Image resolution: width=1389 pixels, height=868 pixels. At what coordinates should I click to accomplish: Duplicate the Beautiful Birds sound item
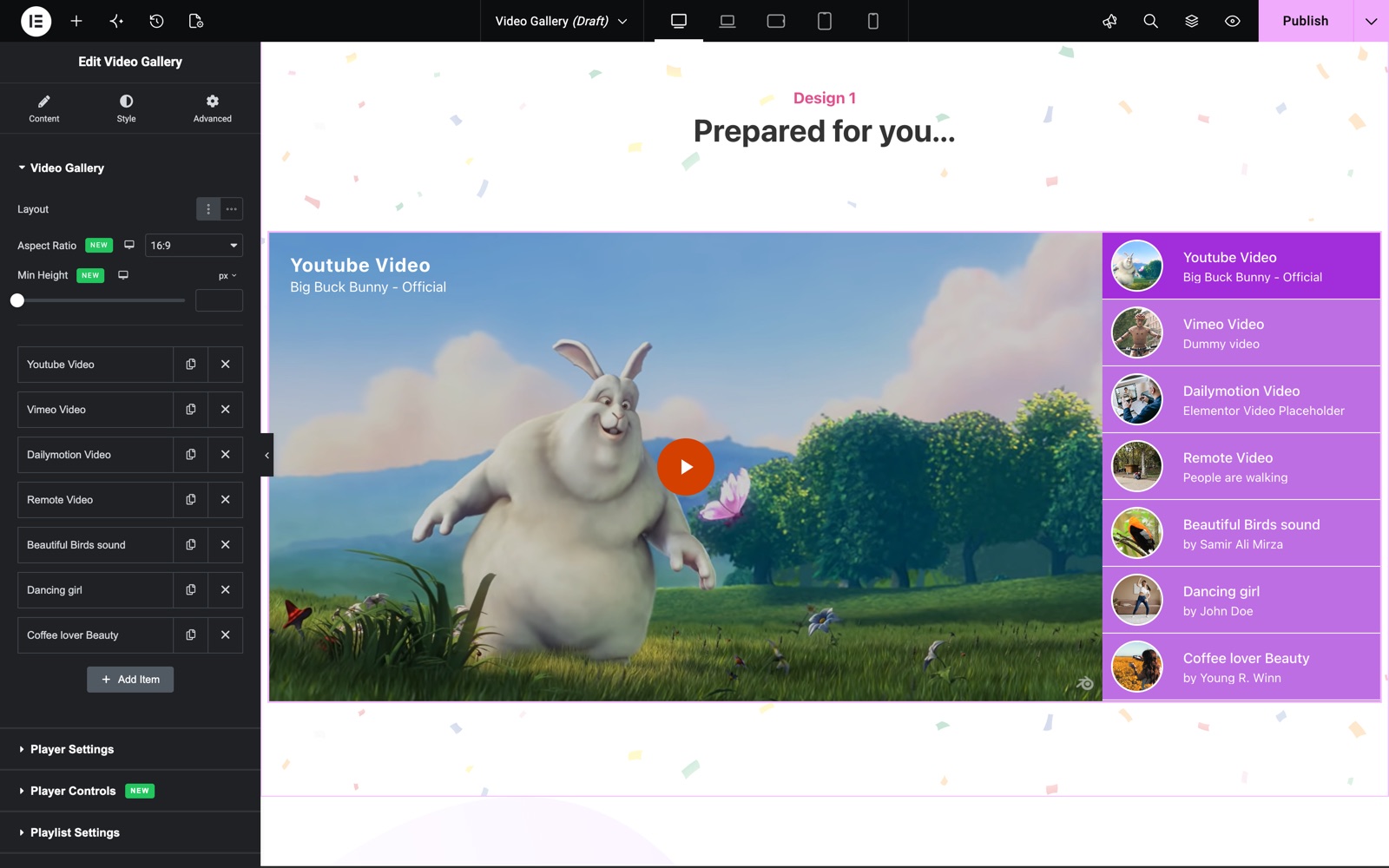(x=191, y=545)
